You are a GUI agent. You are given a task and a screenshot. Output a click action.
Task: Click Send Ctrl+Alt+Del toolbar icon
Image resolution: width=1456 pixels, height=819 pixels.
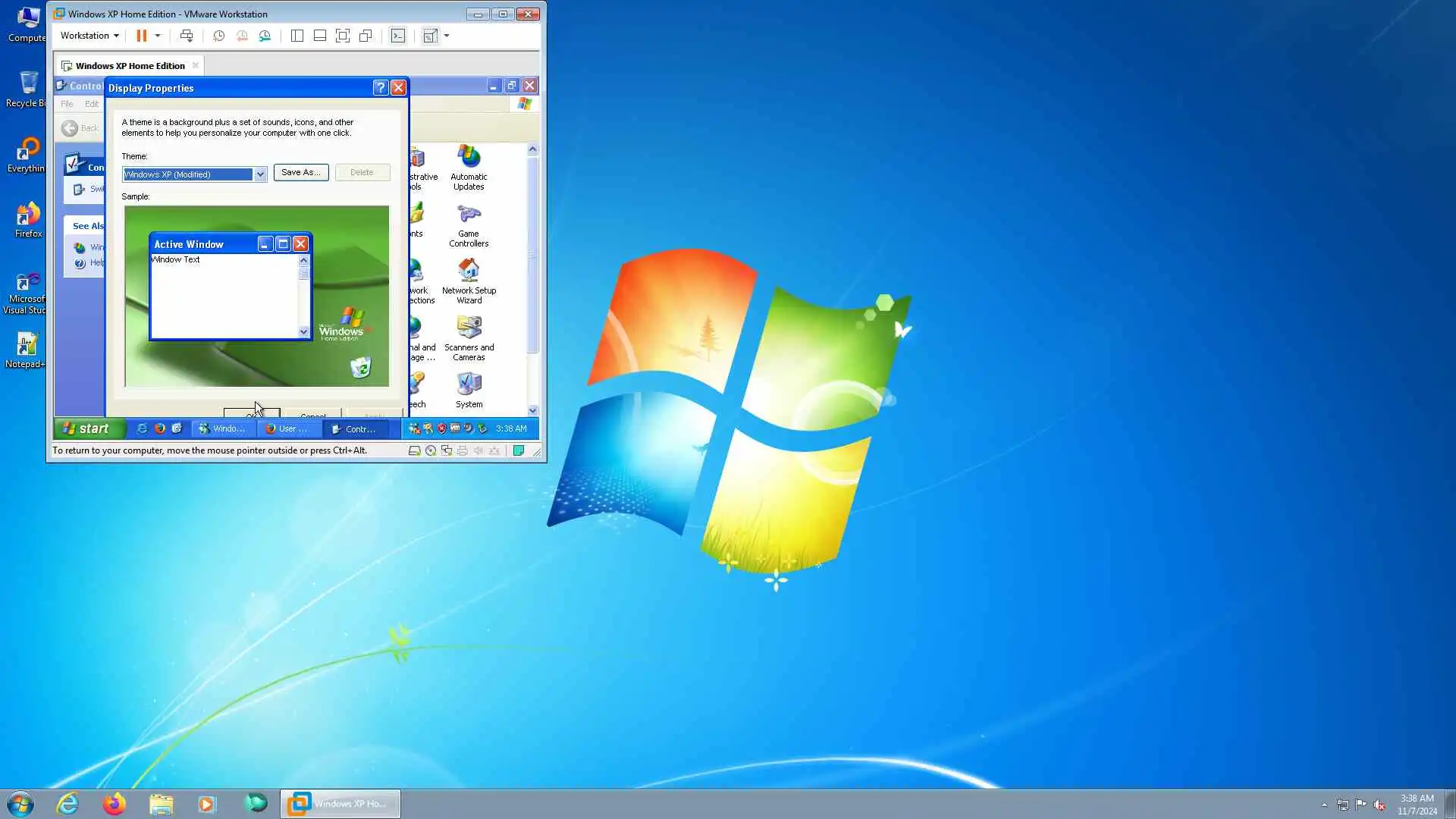pyautogui.click(x=187, y=36)
